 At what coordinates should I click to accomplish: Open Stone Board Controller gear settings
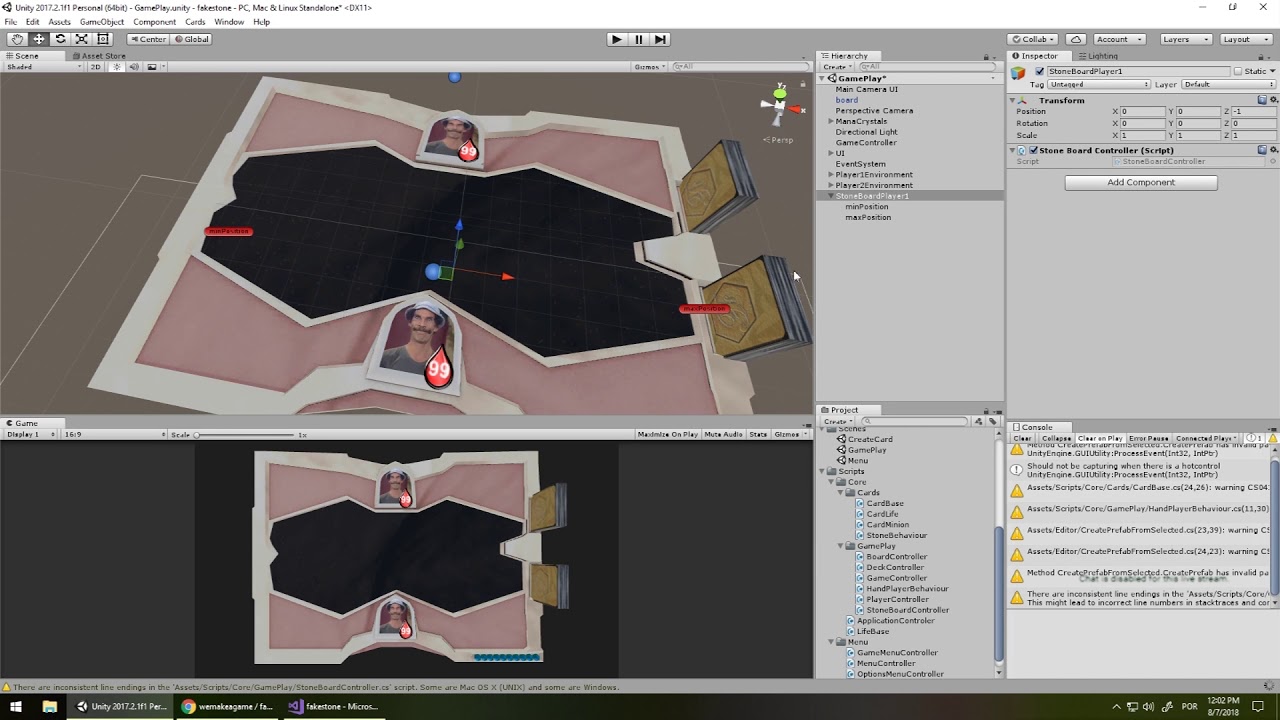pos(1273,150)
